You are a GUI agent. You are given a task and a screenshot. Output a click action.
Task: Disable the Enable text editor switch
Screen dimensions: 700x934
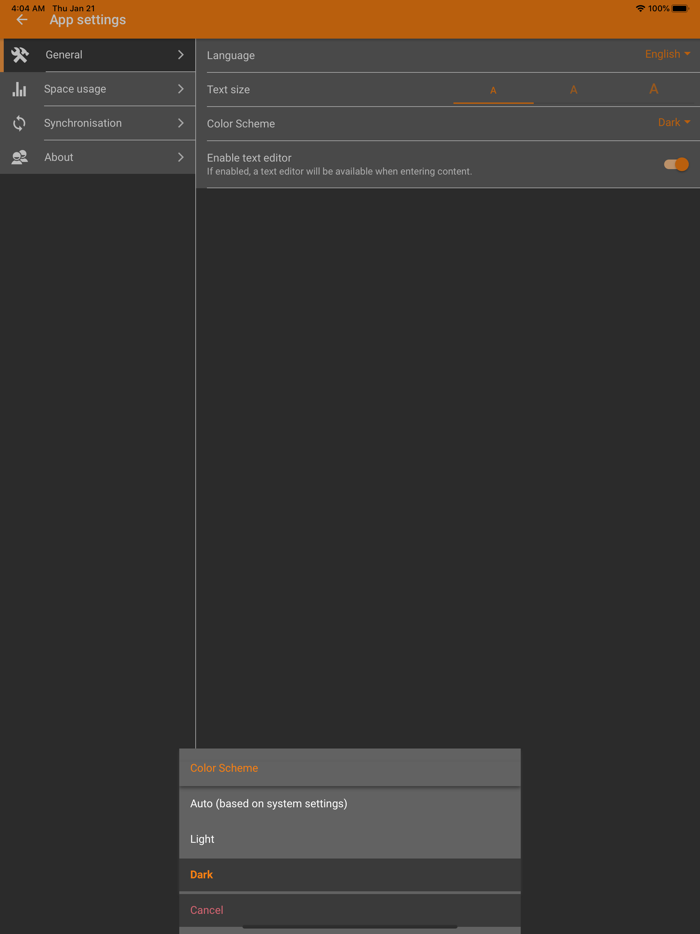pos(676,164)
